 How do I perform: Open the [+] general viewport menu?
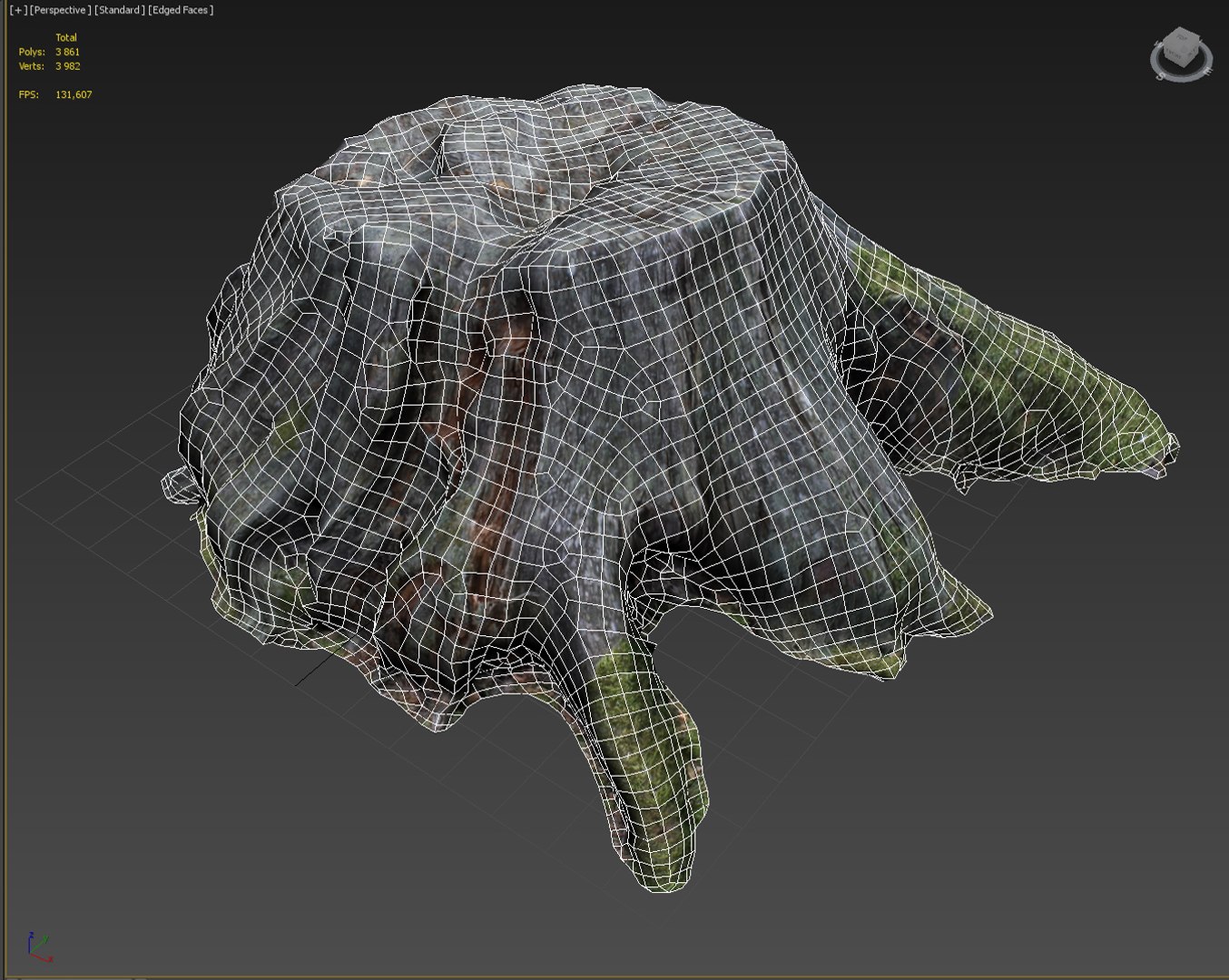click(x=17, y=10)
